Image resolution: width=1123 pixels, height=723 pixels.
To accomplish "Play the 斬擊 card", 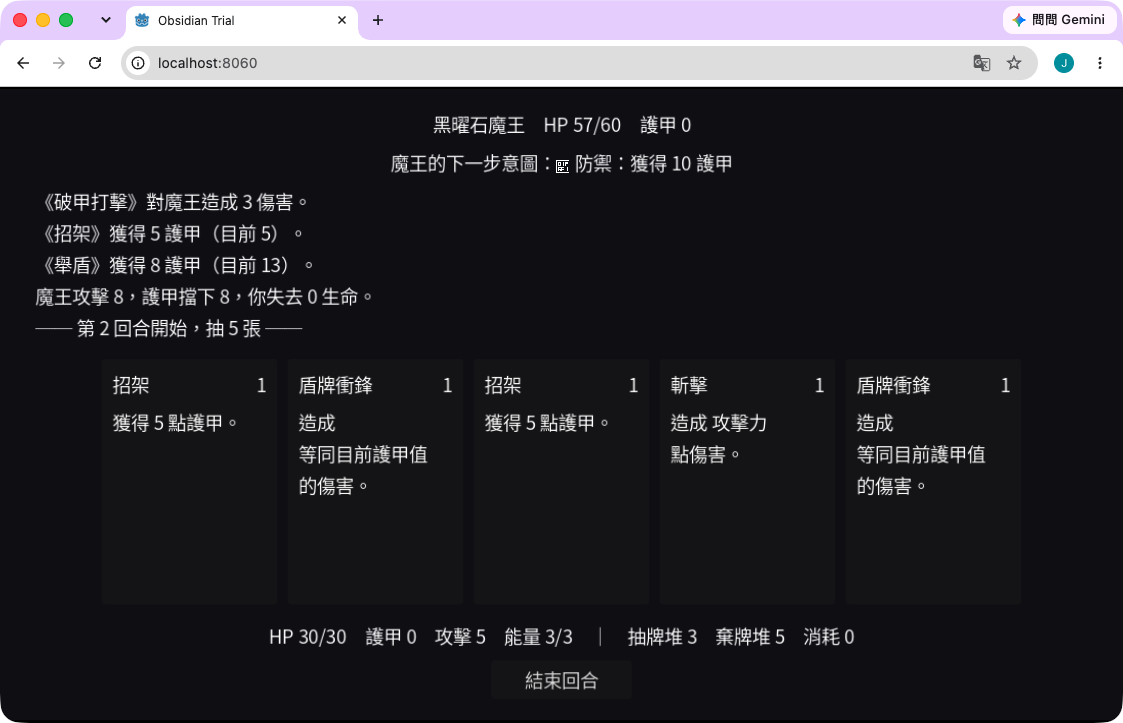I will pyautogui.click(x=747, y=482).
